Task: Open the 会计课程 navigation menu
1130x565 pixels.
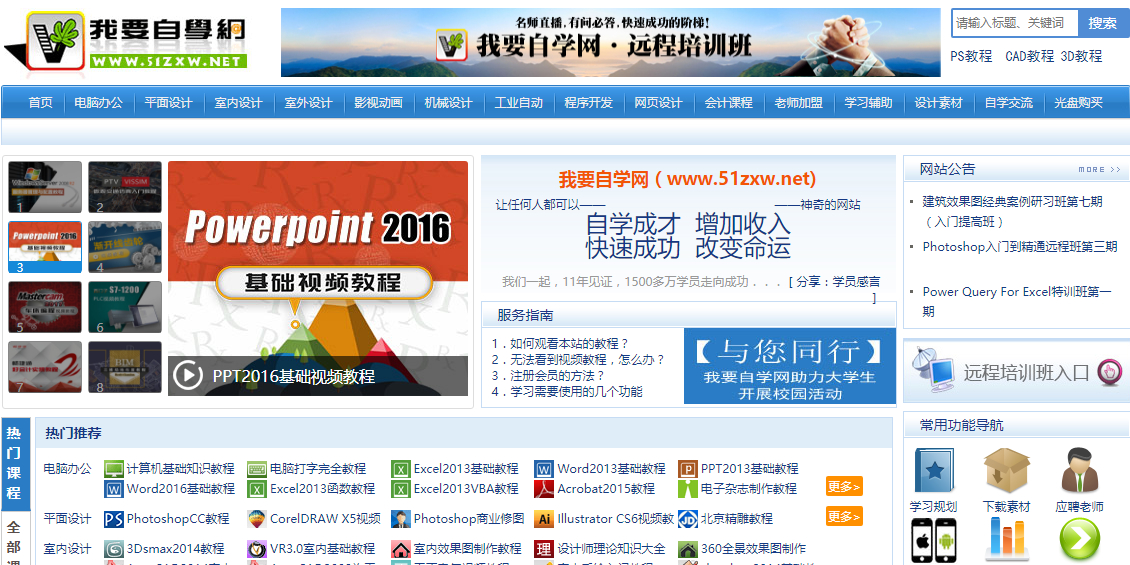Action: pyautogui.click(x=729, y=102)
